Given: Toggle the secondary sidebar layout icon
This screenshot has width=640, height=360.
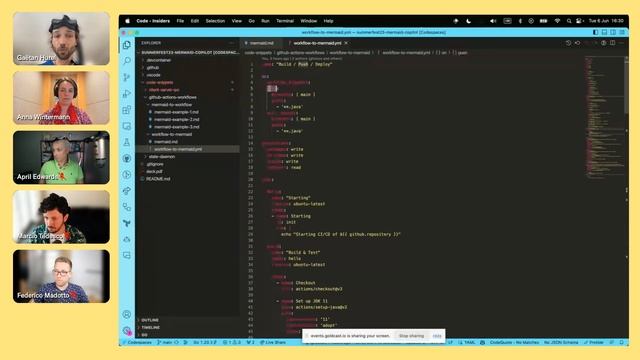Looking at the screenshot, I should 613,32.
